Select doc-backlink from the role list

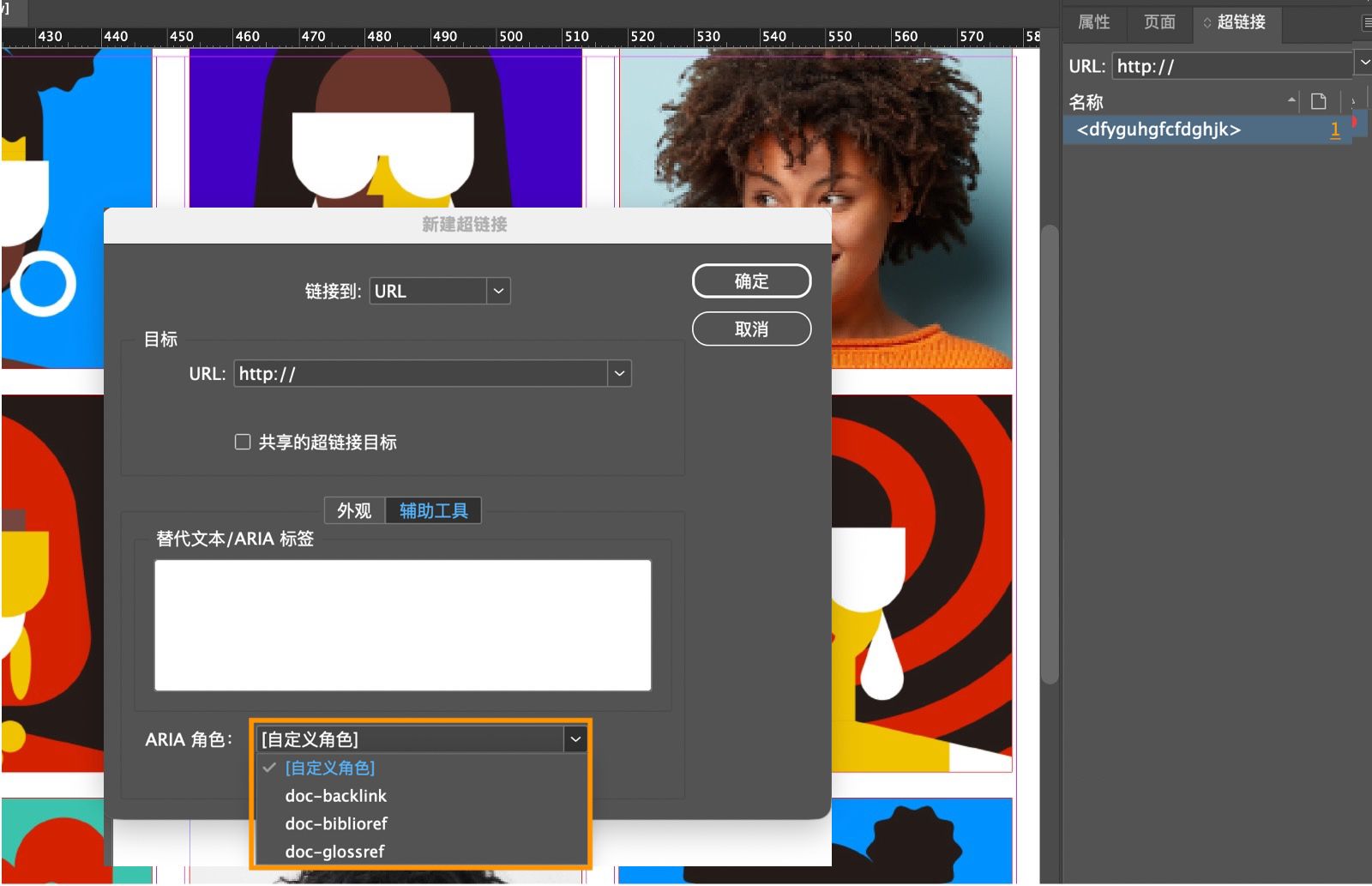click(336, 796)
